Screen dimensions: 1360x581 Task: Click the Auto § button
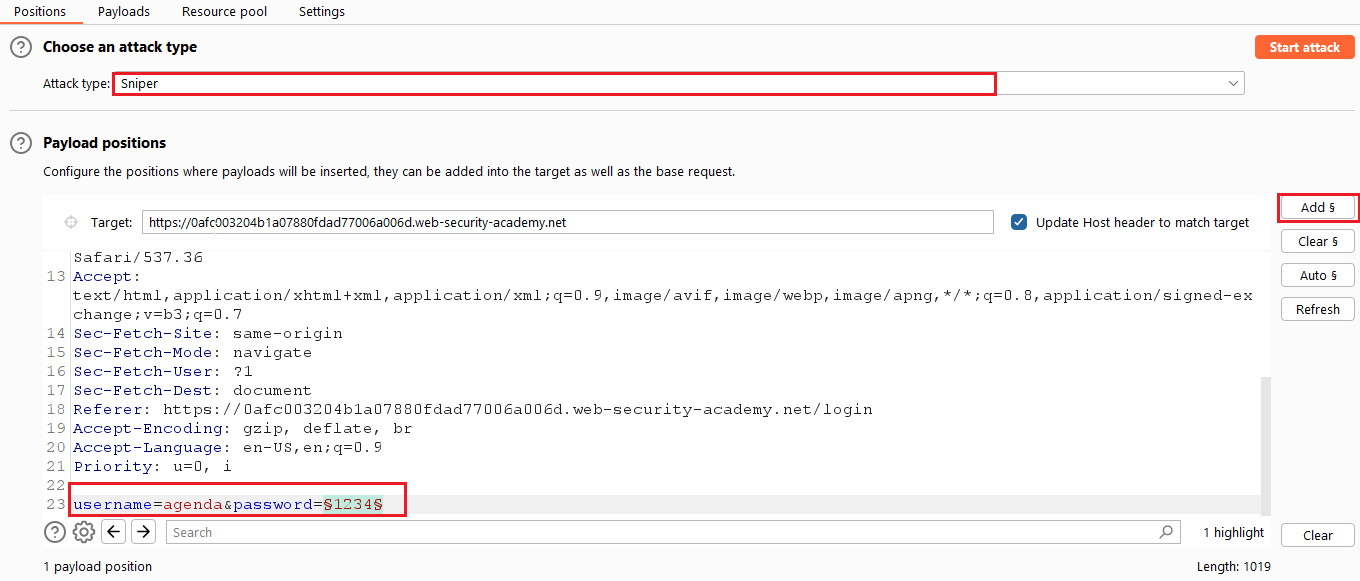pos(1318,275)
